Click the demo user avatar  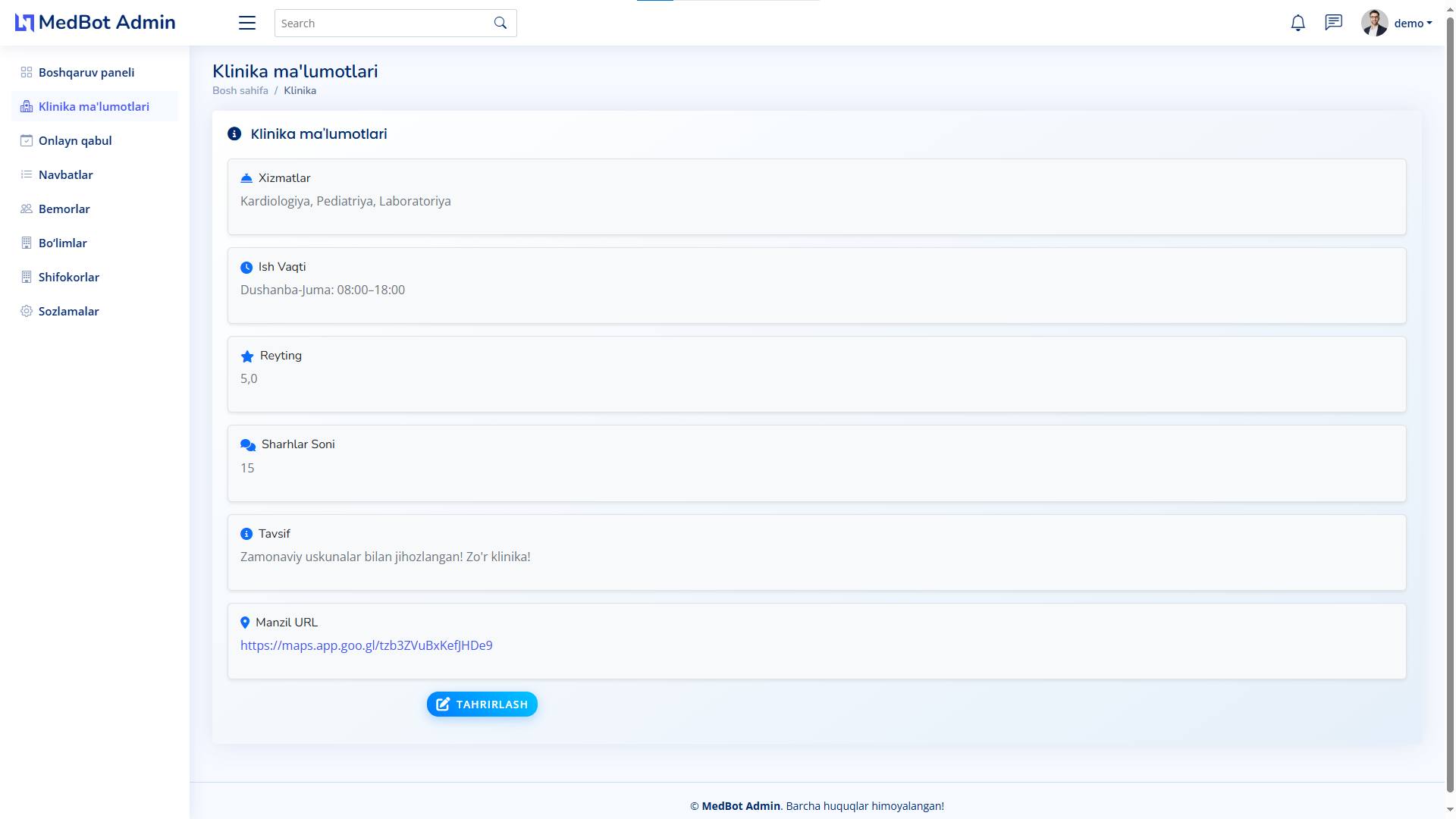pos(1374,23)
